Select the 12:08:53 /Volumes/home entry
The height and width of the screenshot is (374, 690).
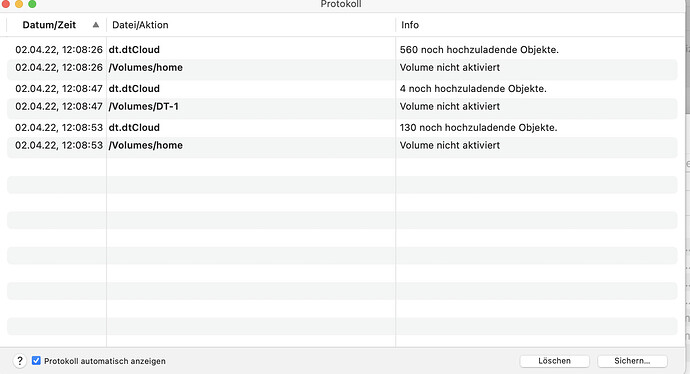pos(342,146)
